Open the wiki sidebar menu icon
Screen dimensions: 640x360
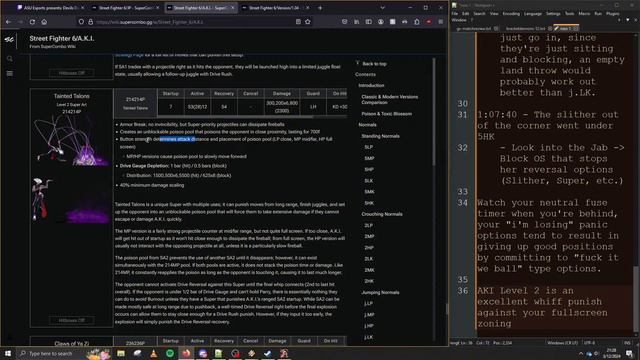point(10,73)
